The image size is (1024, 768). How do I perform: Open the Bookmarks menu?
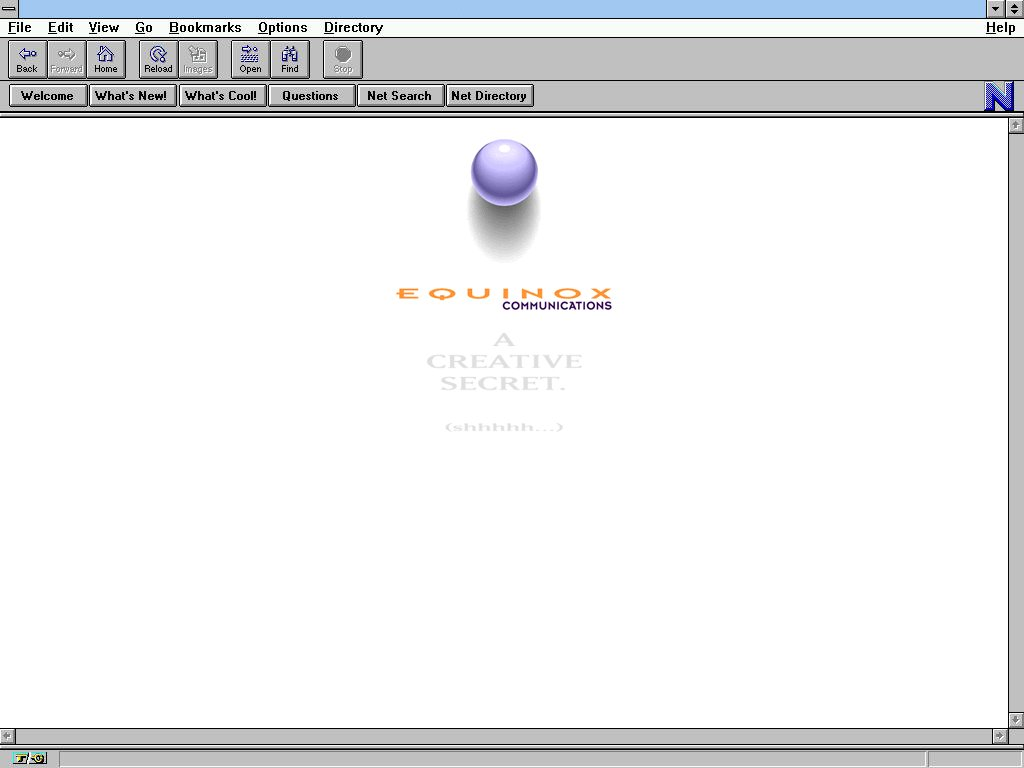click(x=205, y=28)
